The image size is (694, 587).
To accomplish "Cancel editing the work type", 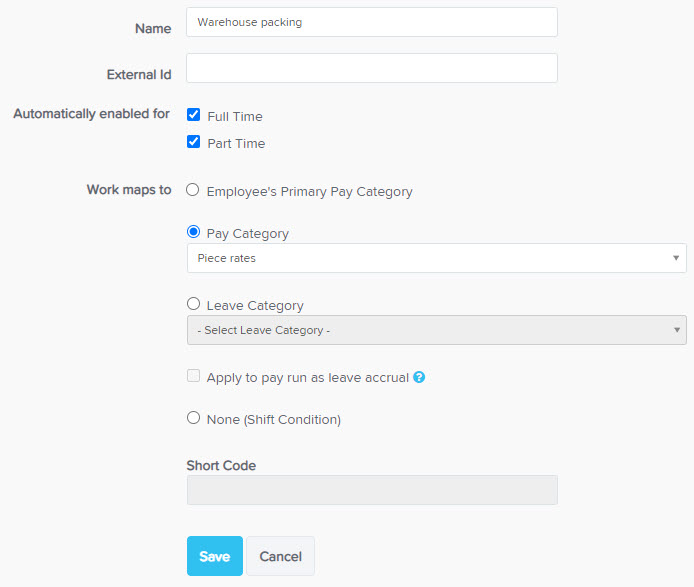I will coord(281,556).
